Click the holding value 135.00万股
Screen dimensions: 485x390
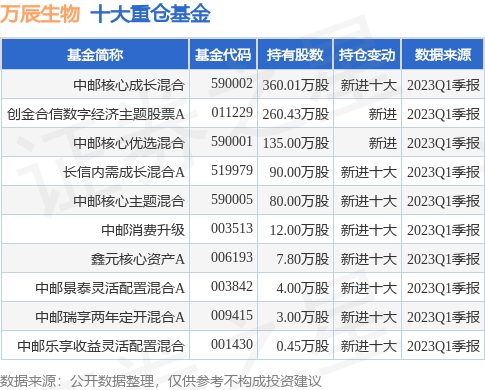(x=296, y=143)
